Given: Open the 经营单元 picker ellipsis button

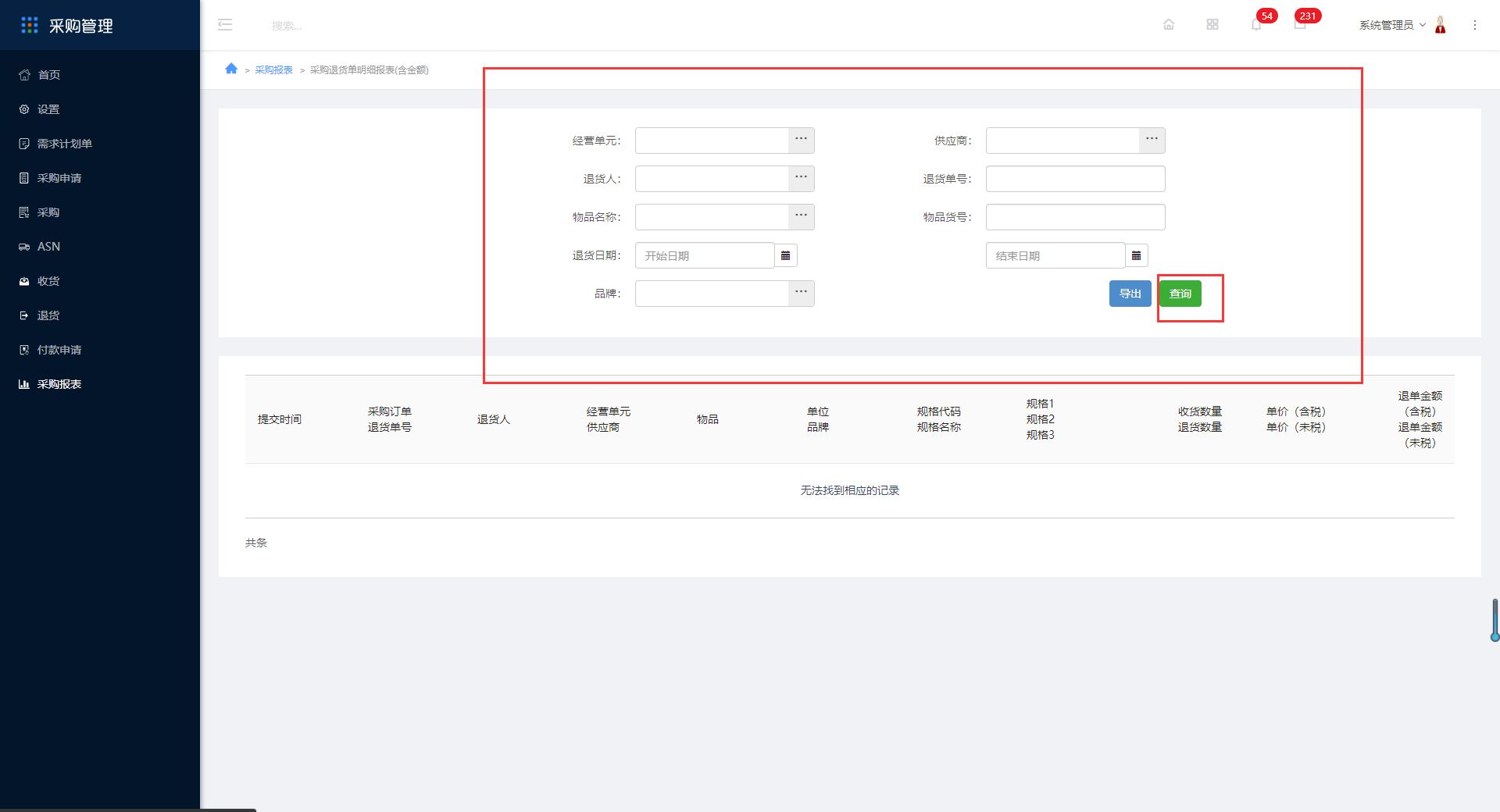Looking at the screenshot, I should point(802,141).
